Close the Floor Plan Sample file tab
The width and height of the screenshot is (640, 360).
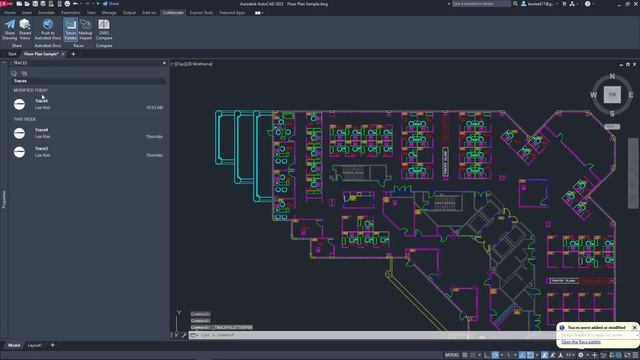point(63,54)
